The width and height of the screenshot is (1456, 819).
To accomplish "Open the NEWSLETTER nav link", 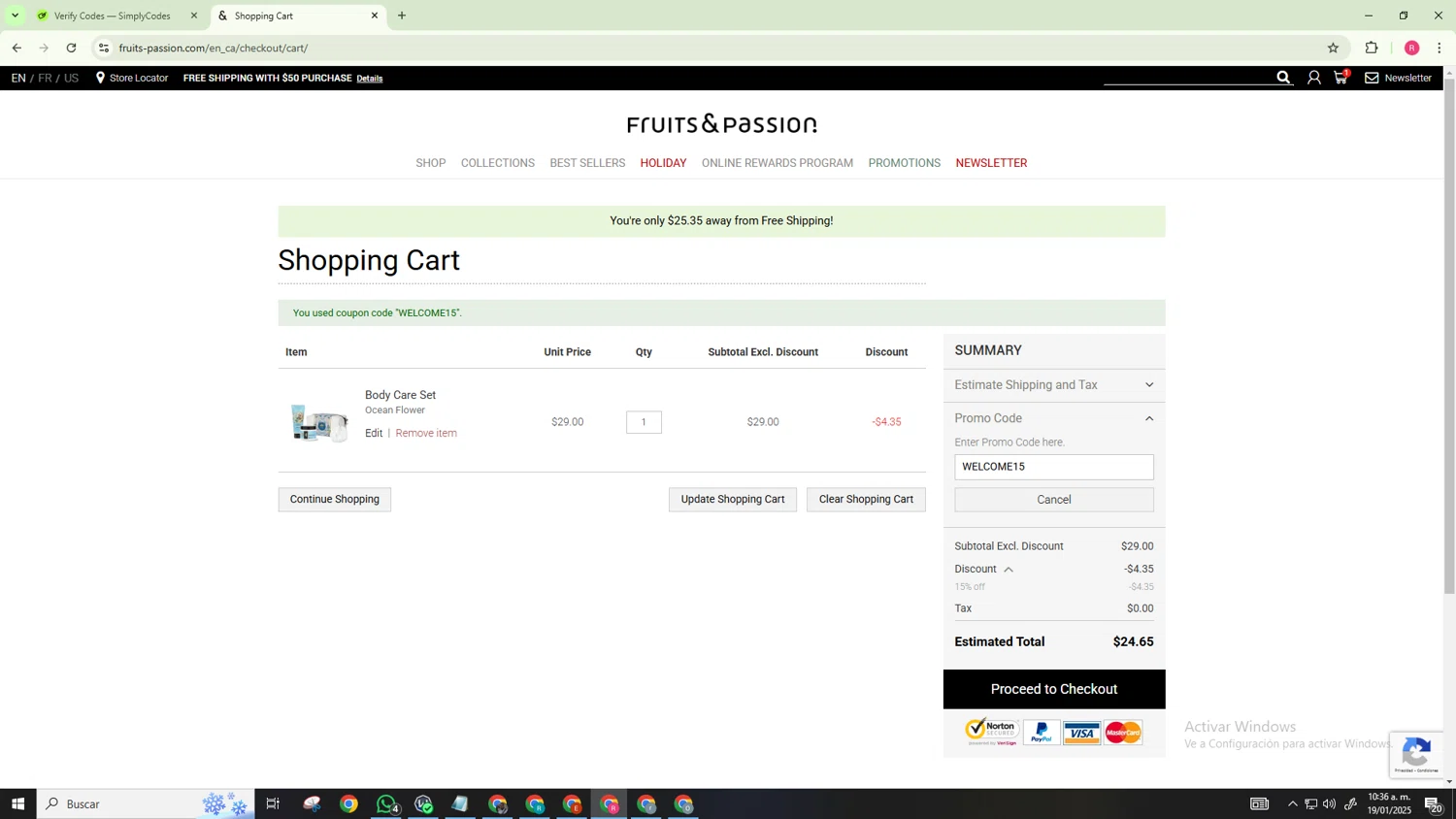I will click(991, 163).
